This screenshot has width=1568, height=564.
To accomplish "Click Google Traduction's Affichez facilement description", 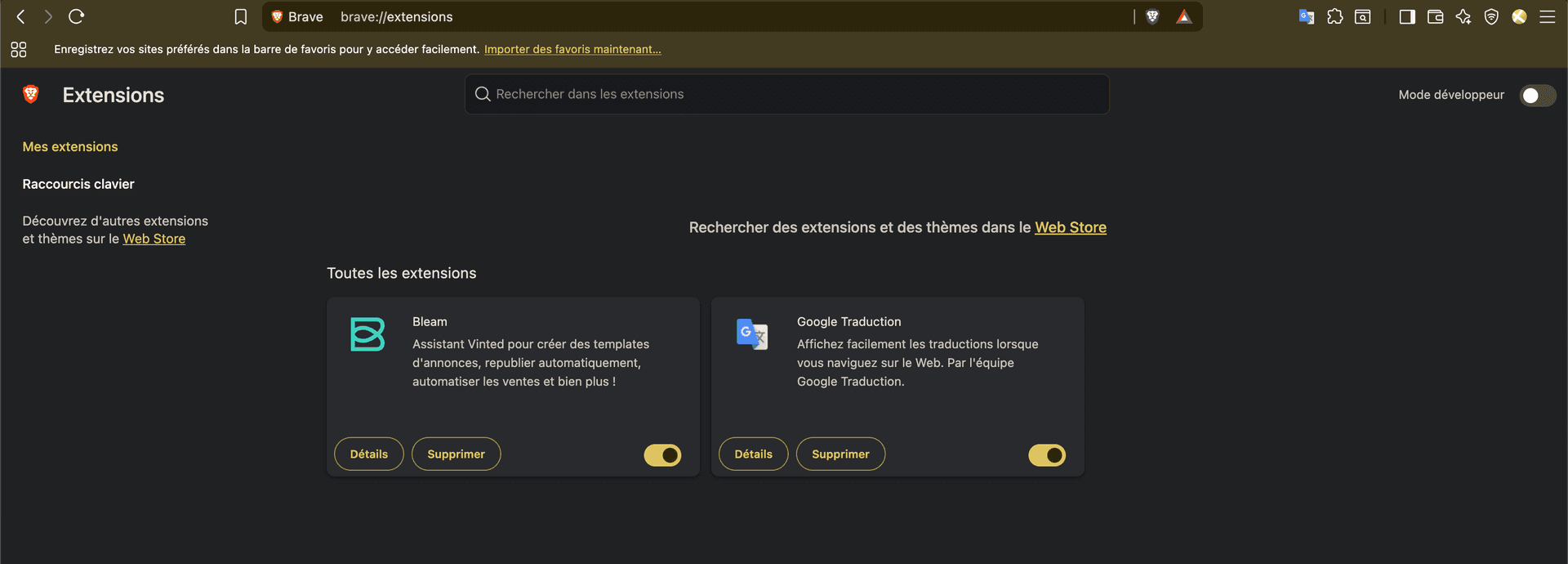I will (x=918, y=363).
